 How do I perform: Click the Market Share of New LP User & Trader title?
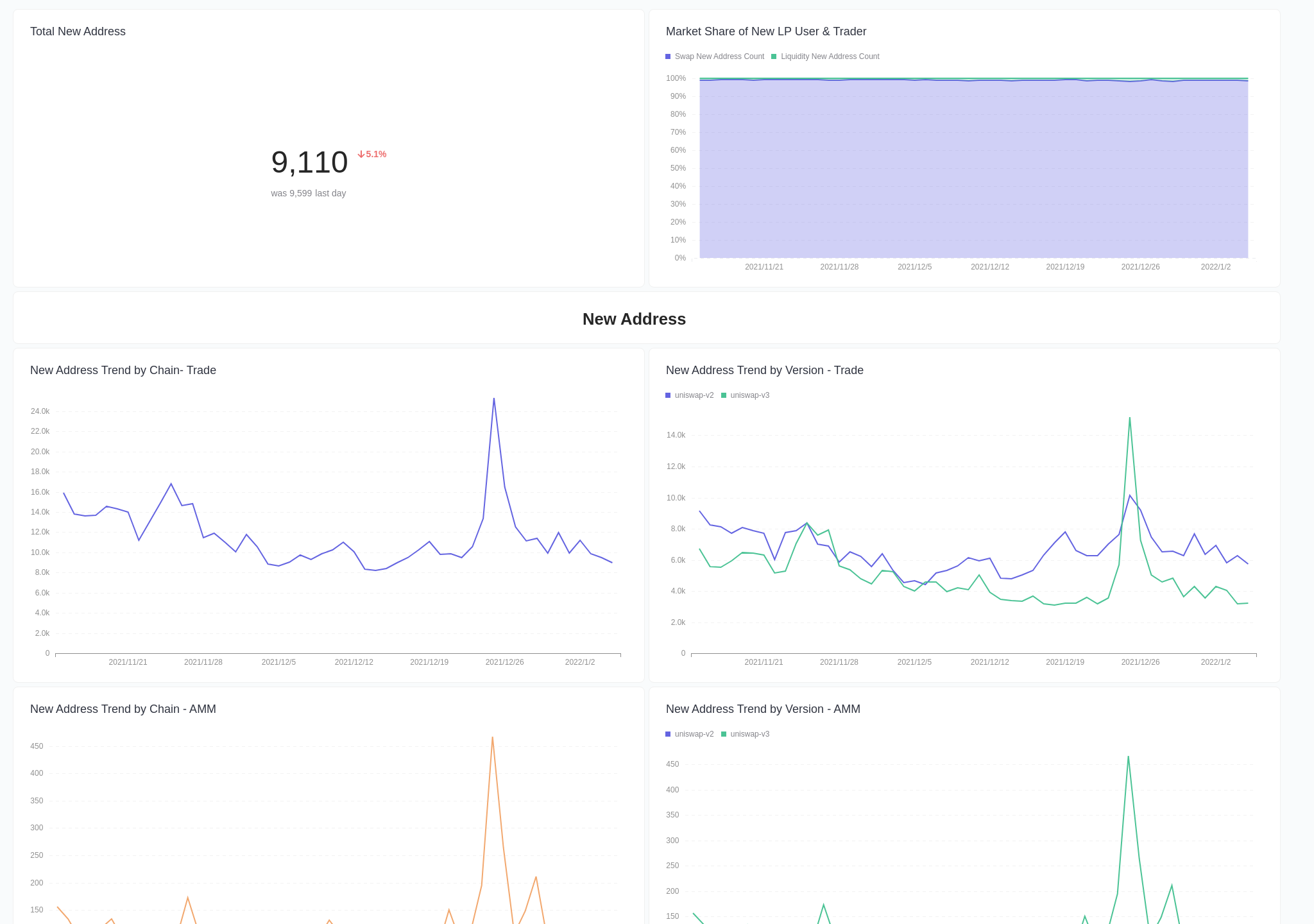coord(766,31)
